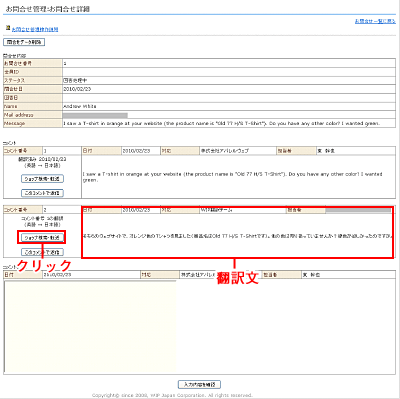Image resolution: width=400 pixels, height=399 pixels.
Task: Click the inquiry Message text in the top table
Action: 221,123
